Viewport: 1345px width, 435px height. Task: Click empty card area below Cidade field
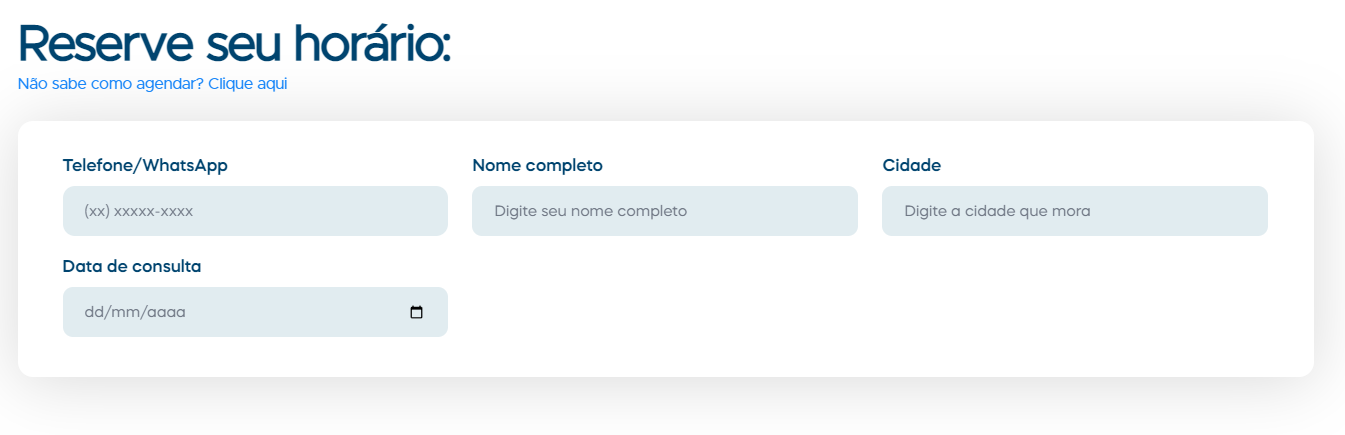1074,310
